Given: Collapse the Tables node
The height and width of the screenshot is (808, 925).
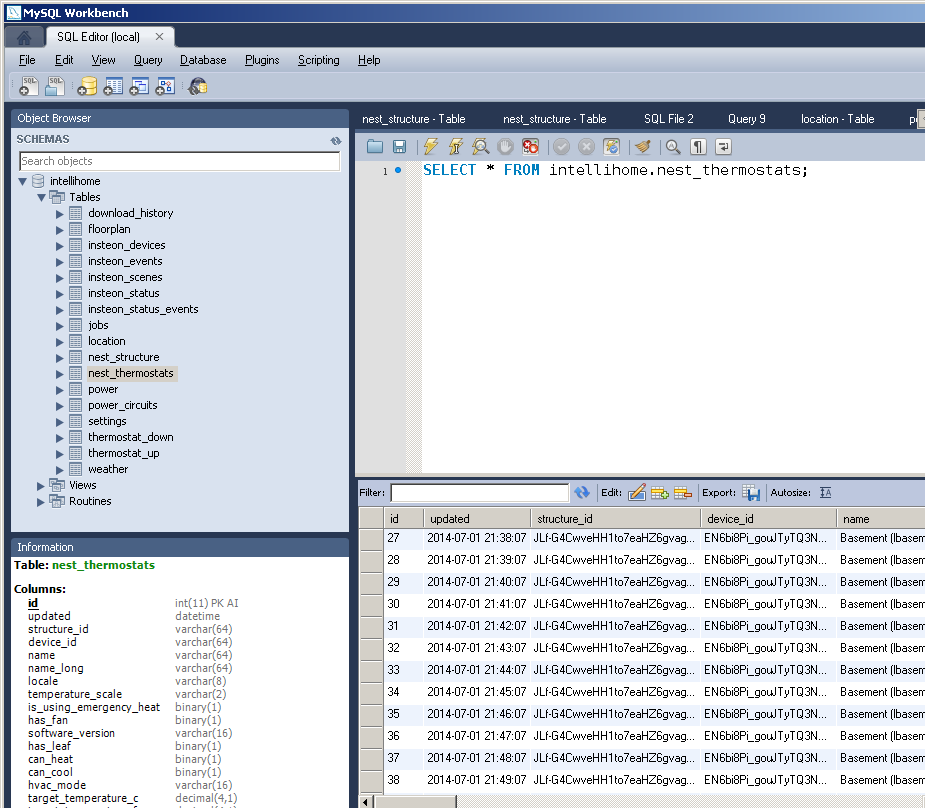Looking at the screenshot, I should pos(41,197).
